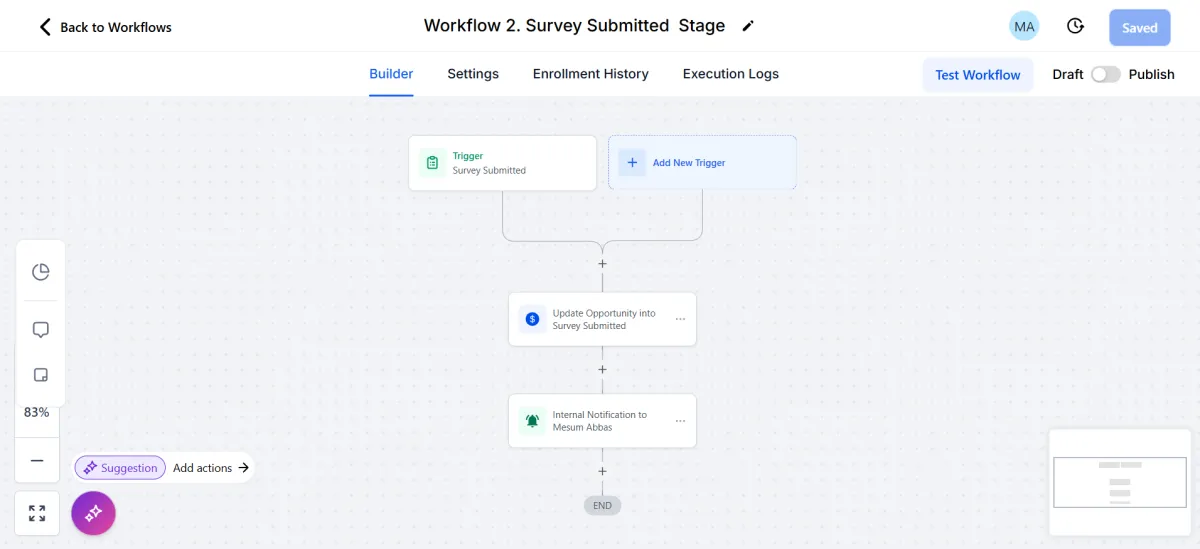Screen dimensions: 1200x549
Task: Fit canvas to screen with expand icon
Action: (x=37, y=513)
